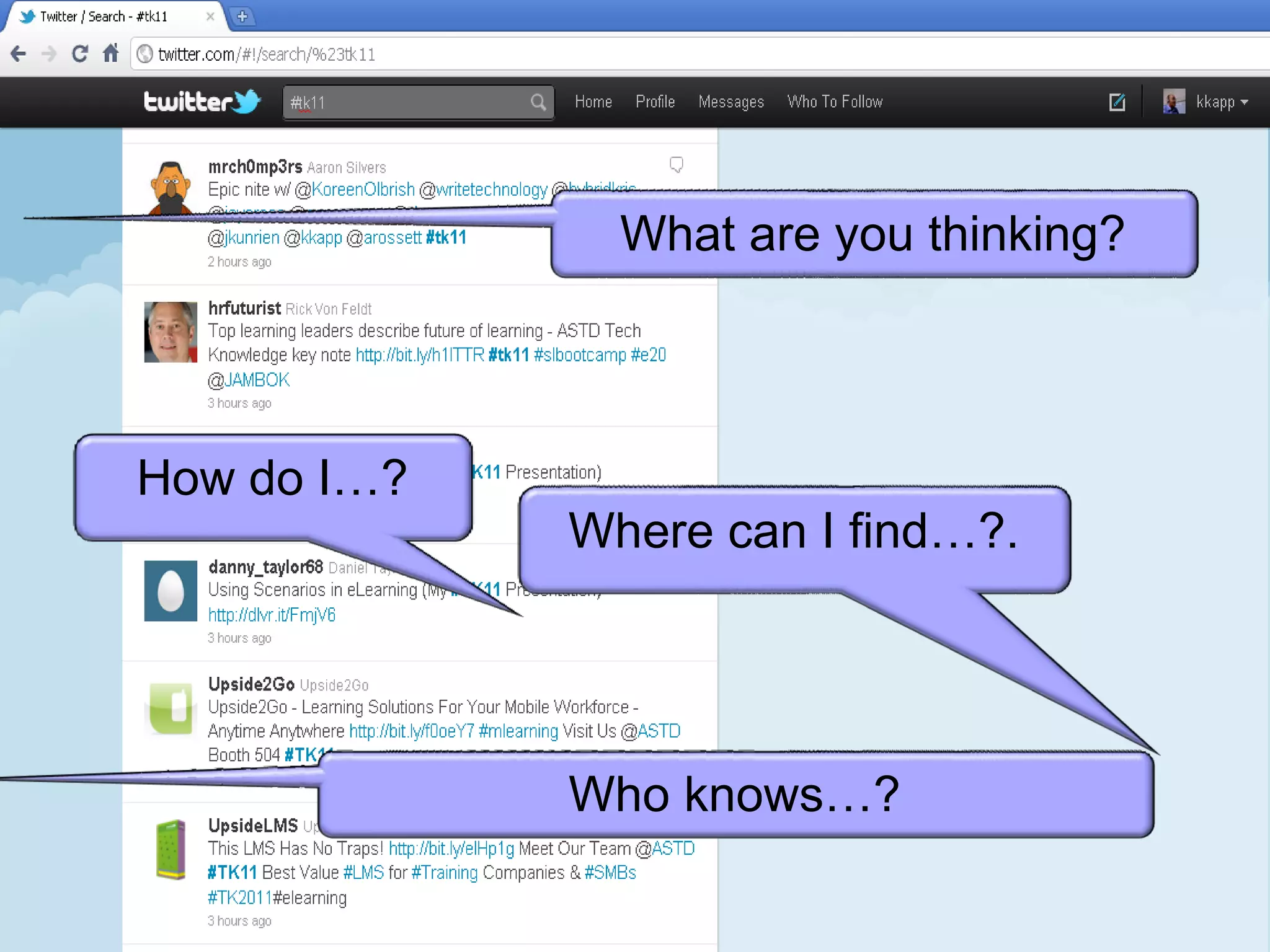Click #TK2011 hashtag
Image resolution: width=1270 pixels, height=952 pixels.
click(x=239, y=897)
